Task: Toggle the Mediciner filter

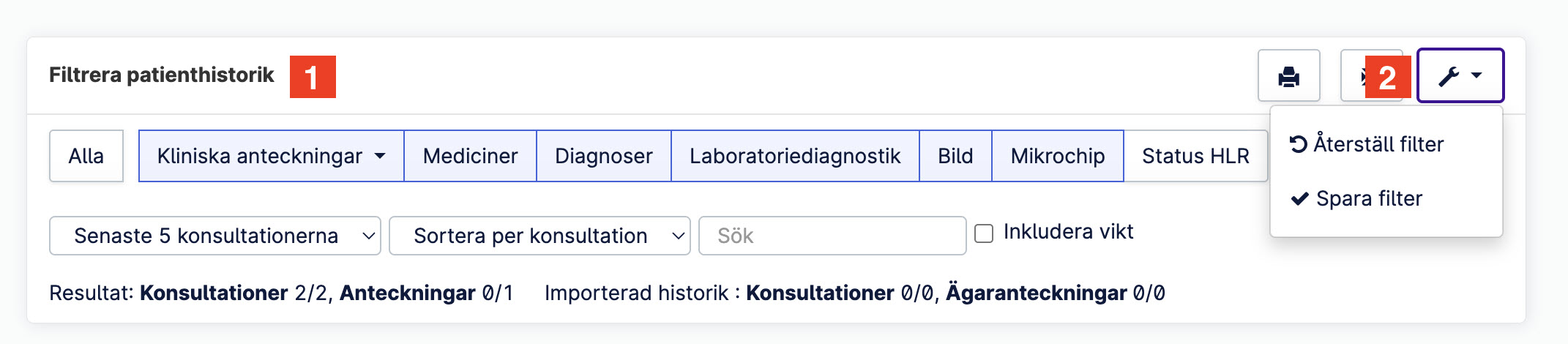Action: pos(470,156)
